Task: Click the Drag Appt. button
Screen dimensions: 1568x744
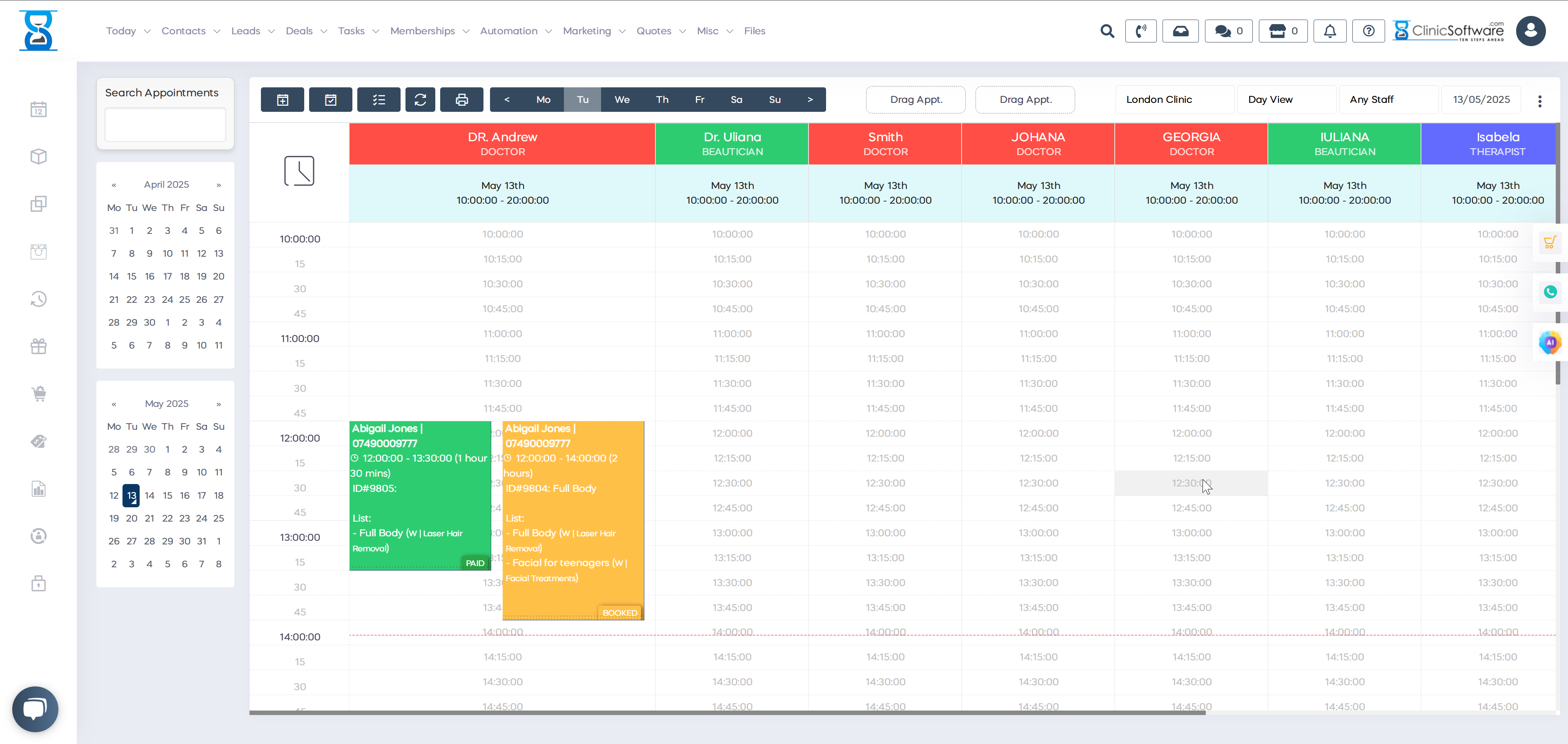Action: click(x=915, y=99)
